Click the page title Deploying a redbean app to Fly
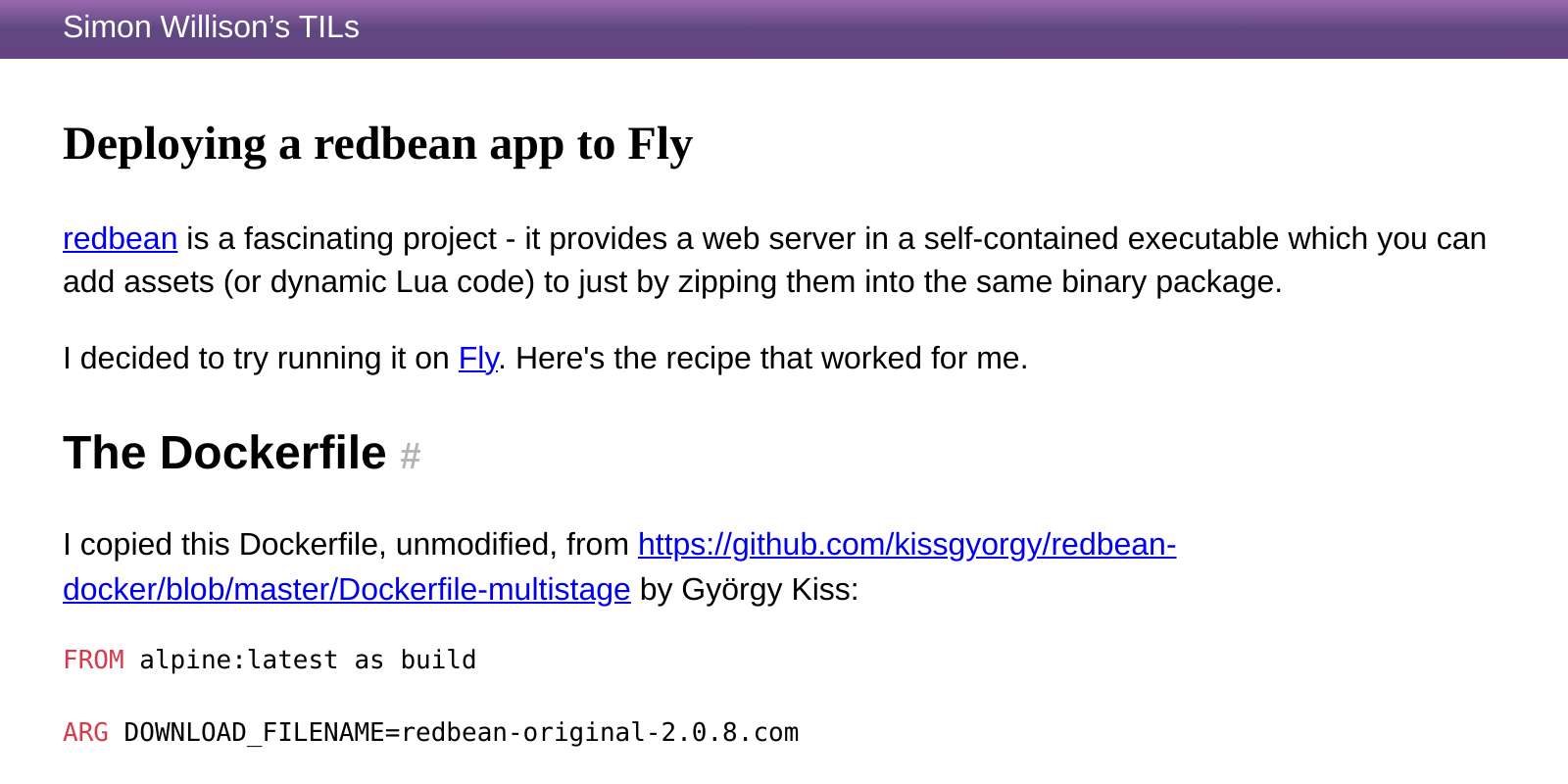The image size is (1568, 784). click(377, 144)
